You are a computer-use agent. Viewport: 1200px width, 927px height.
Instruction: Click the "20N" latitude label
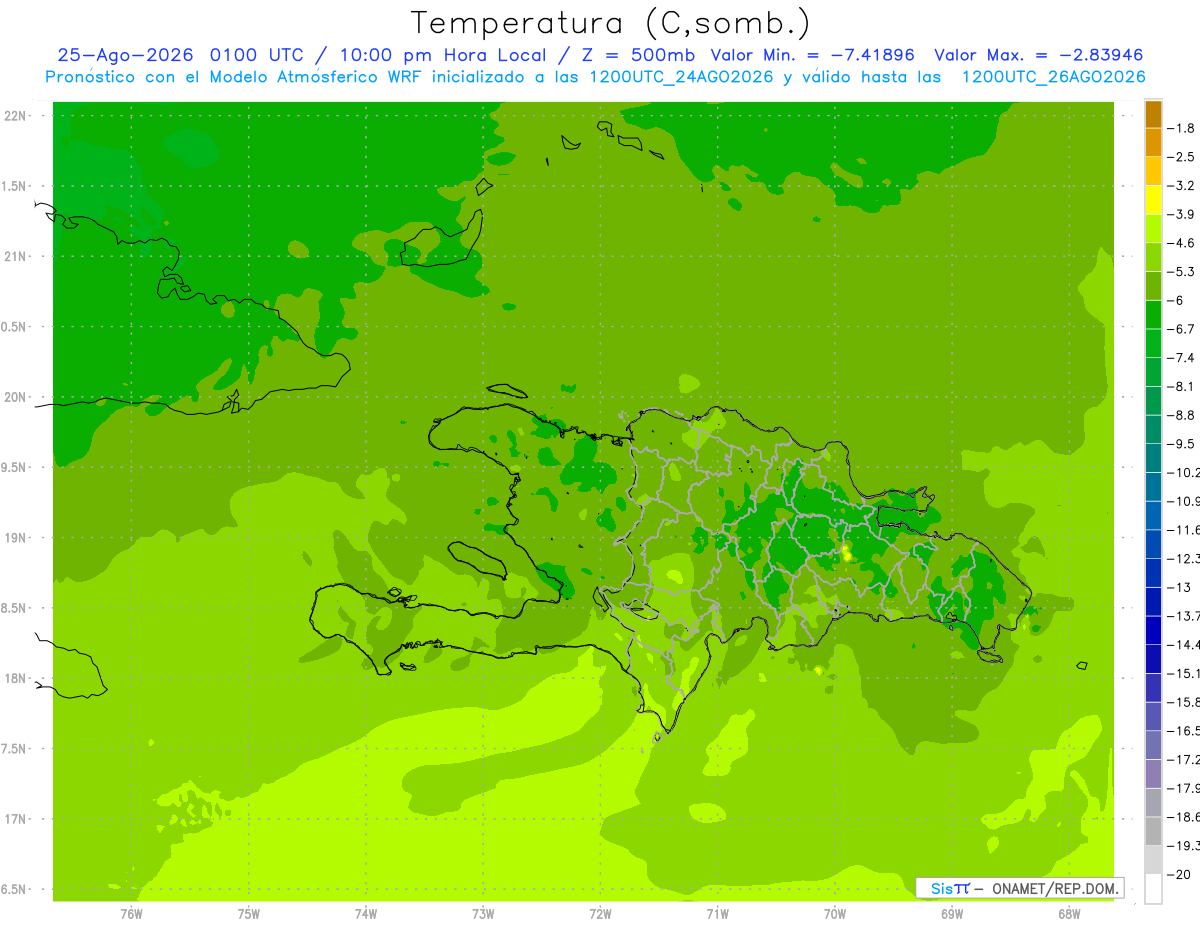(14, 397)
